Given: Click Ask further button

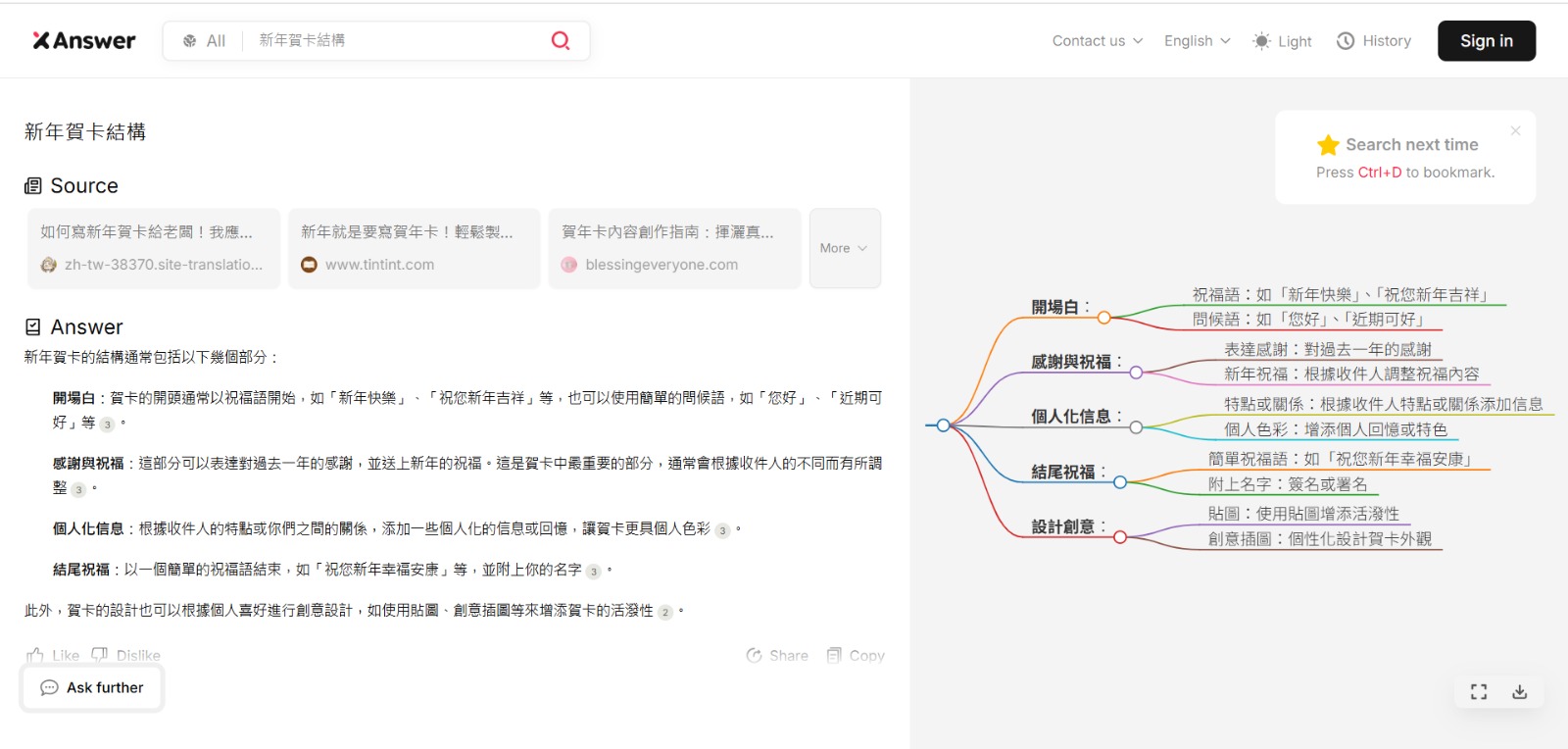Looking at the screenshot, I should point(92,687).
